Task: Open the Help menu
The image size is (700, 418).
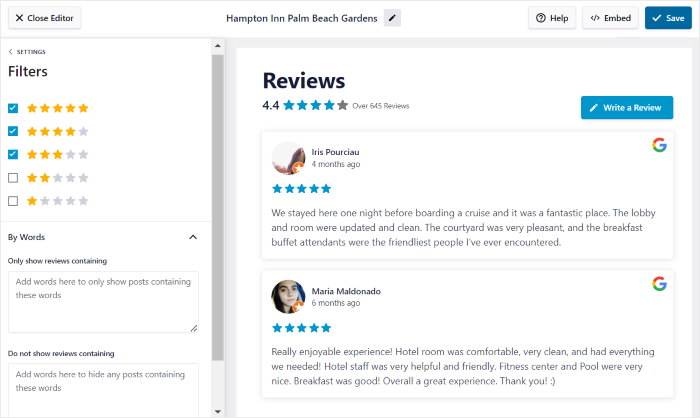Action: (551, 18)
